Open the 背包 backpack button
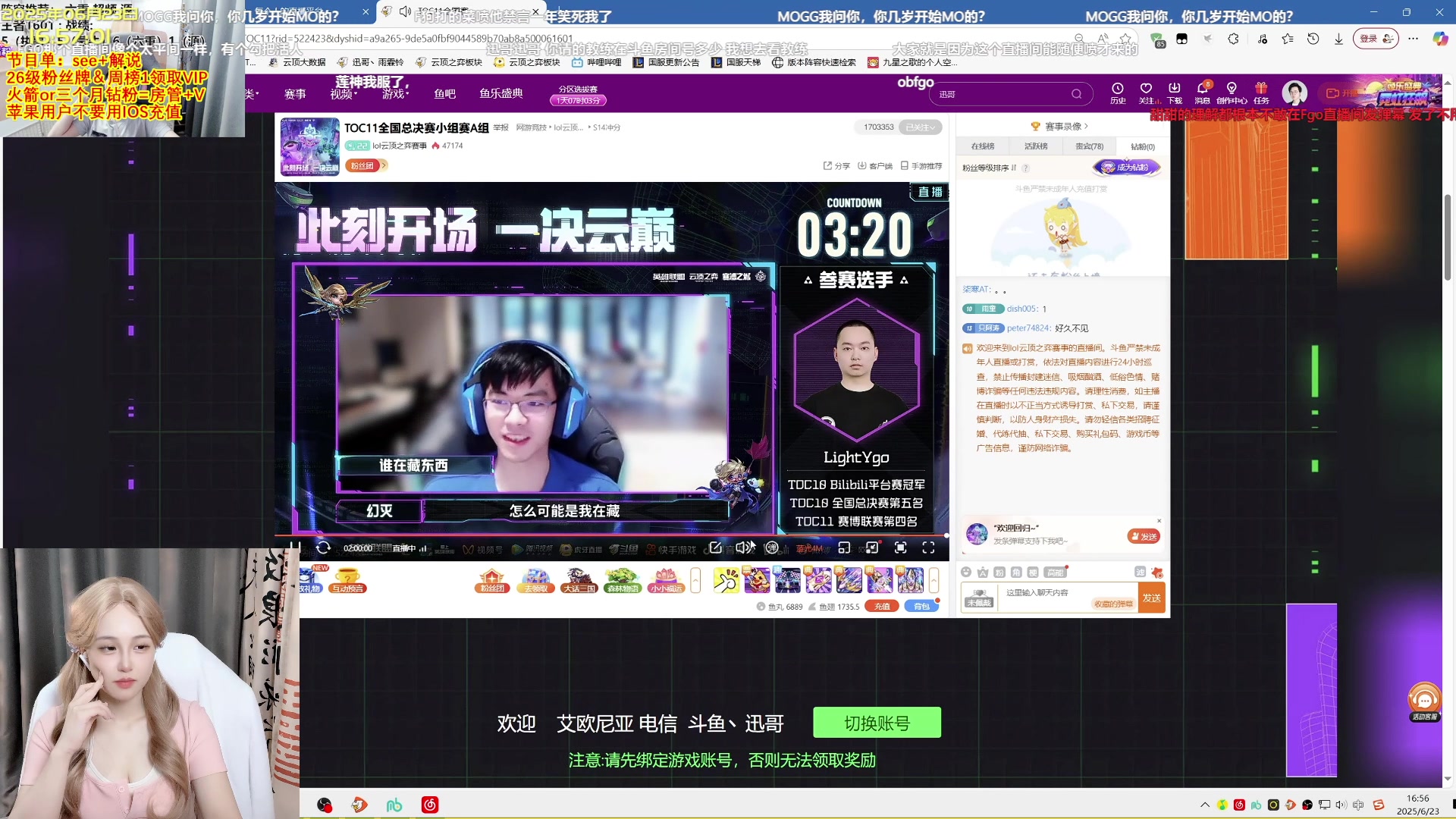The width and height of the screenshot is (1456, 819). (921, 606)
